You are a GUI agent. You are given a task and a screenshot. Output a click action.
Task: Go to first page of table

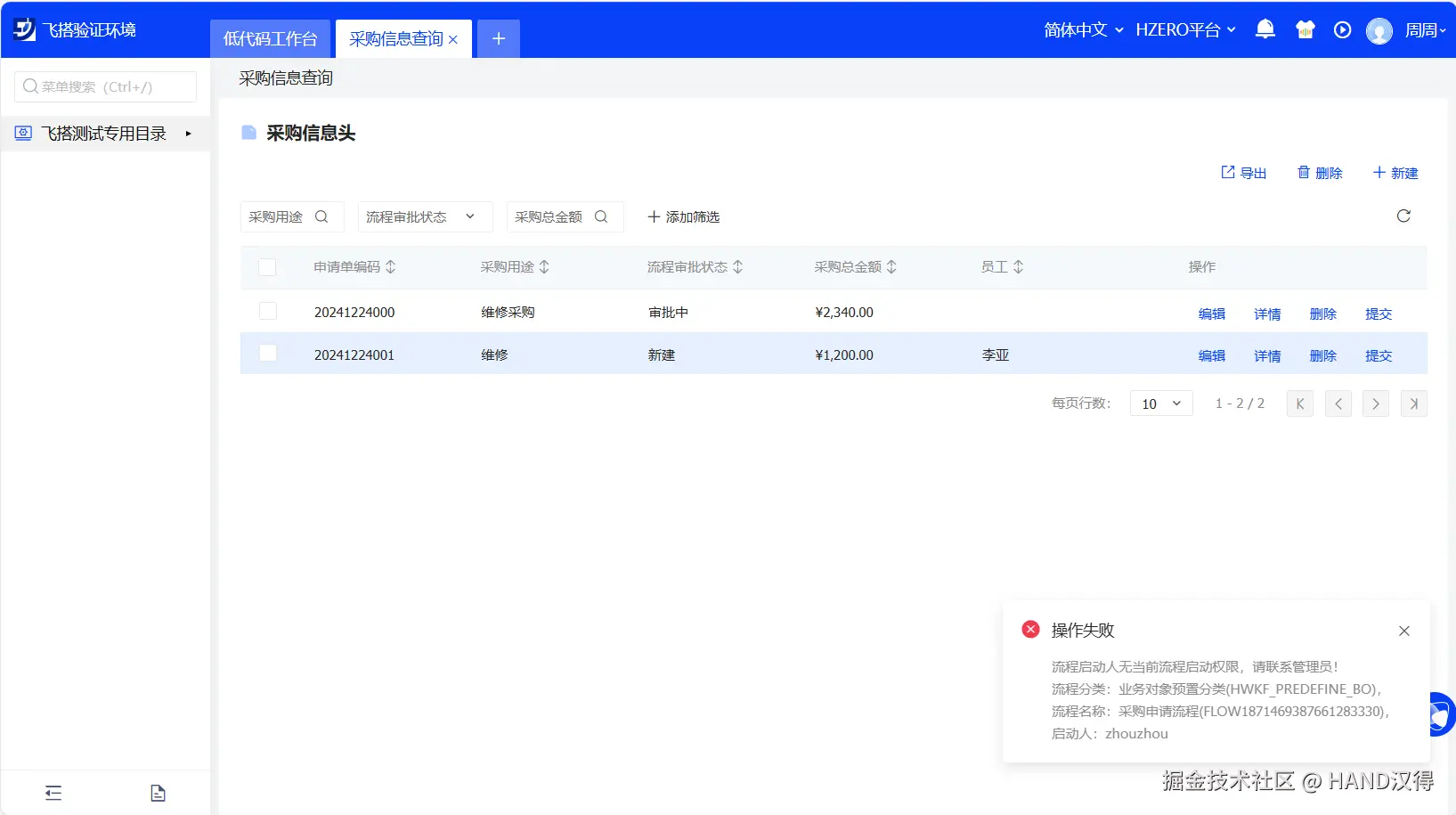(1300, 403)
